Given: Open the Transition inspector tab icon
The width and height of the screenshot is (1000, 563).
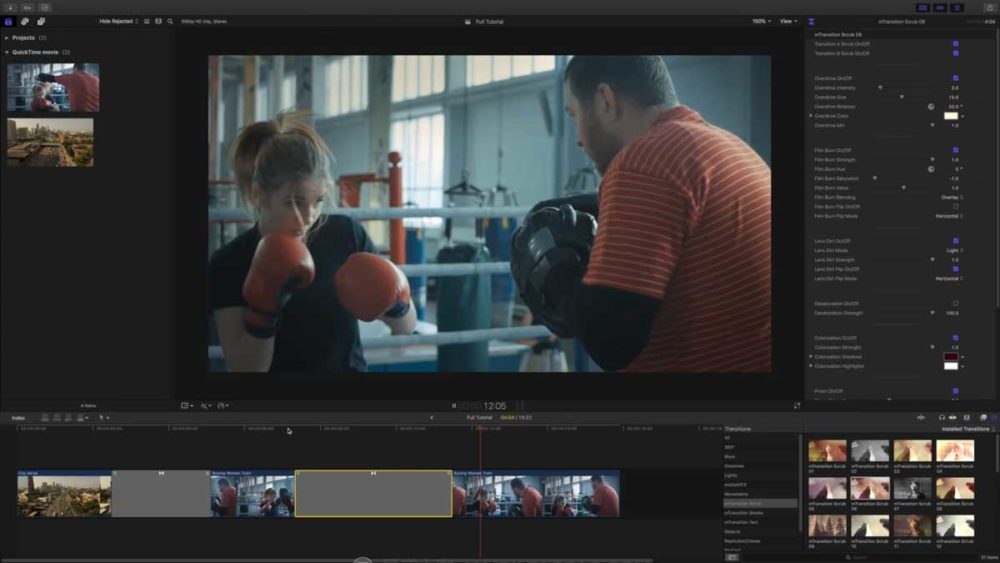Looking at the screenshot, I should (811, 21).
